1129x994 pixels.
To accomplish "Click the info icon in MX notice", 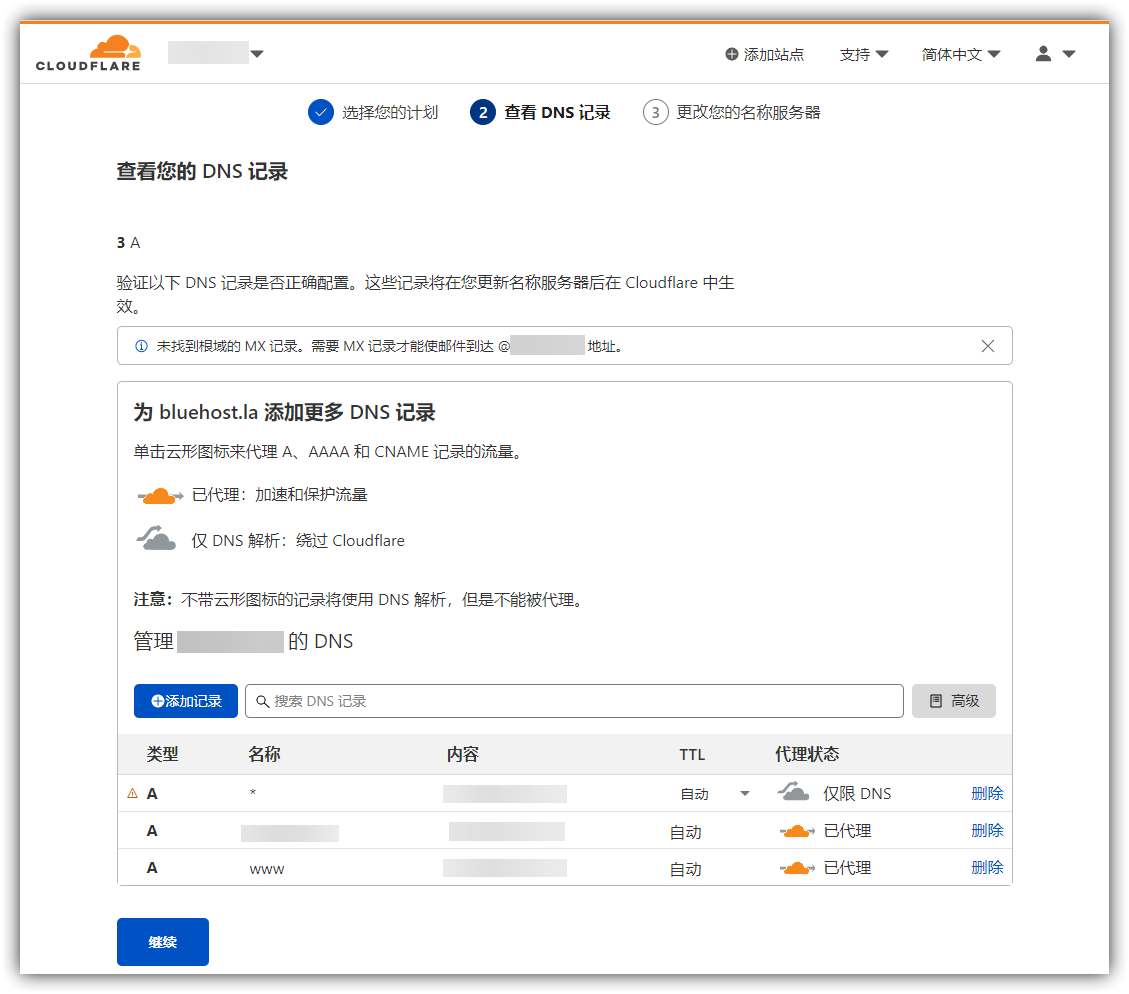I will [141, 346].
